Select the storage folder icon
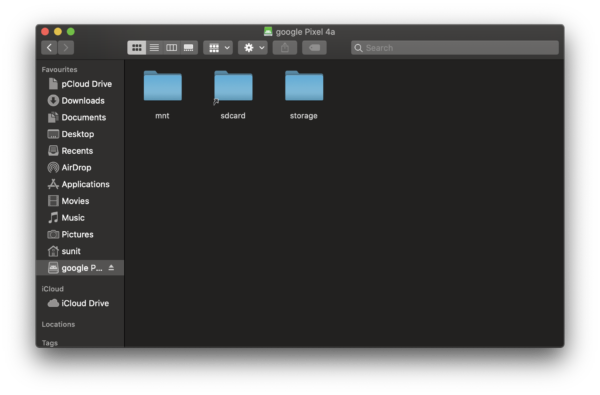Image resolution: width=600 pixels, height=395 pixels. (304, 86)
